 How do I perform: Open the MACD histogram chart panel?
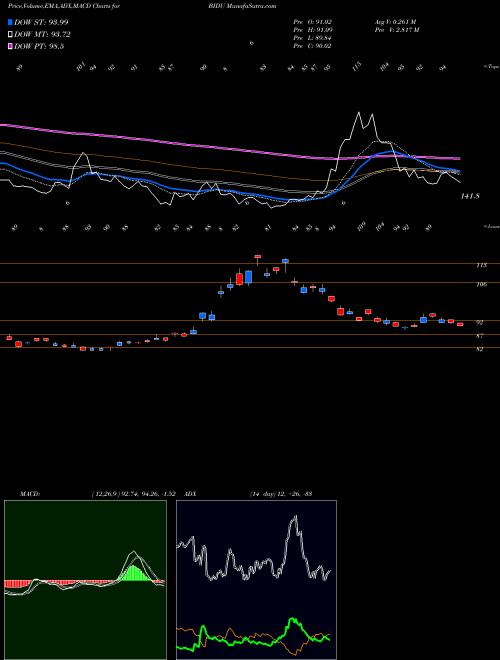click(85, 580)
